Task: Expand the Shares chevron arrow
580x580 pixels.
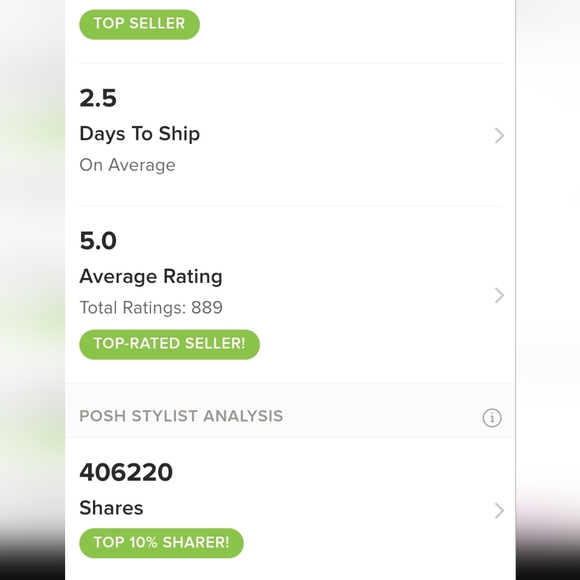Action: click(x=499, y=510)
